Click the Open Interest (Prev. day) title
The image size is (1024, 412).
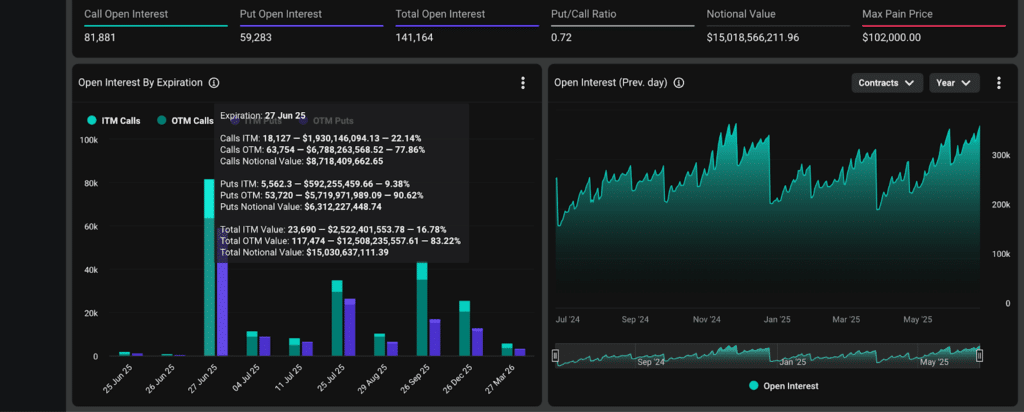(x=611, y=83)
